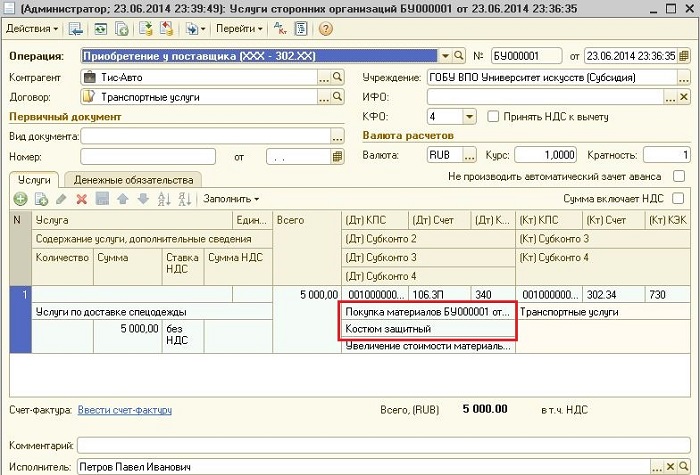Click ellipsis button of ИФО field
700x475 pixels.
point(670,97)
